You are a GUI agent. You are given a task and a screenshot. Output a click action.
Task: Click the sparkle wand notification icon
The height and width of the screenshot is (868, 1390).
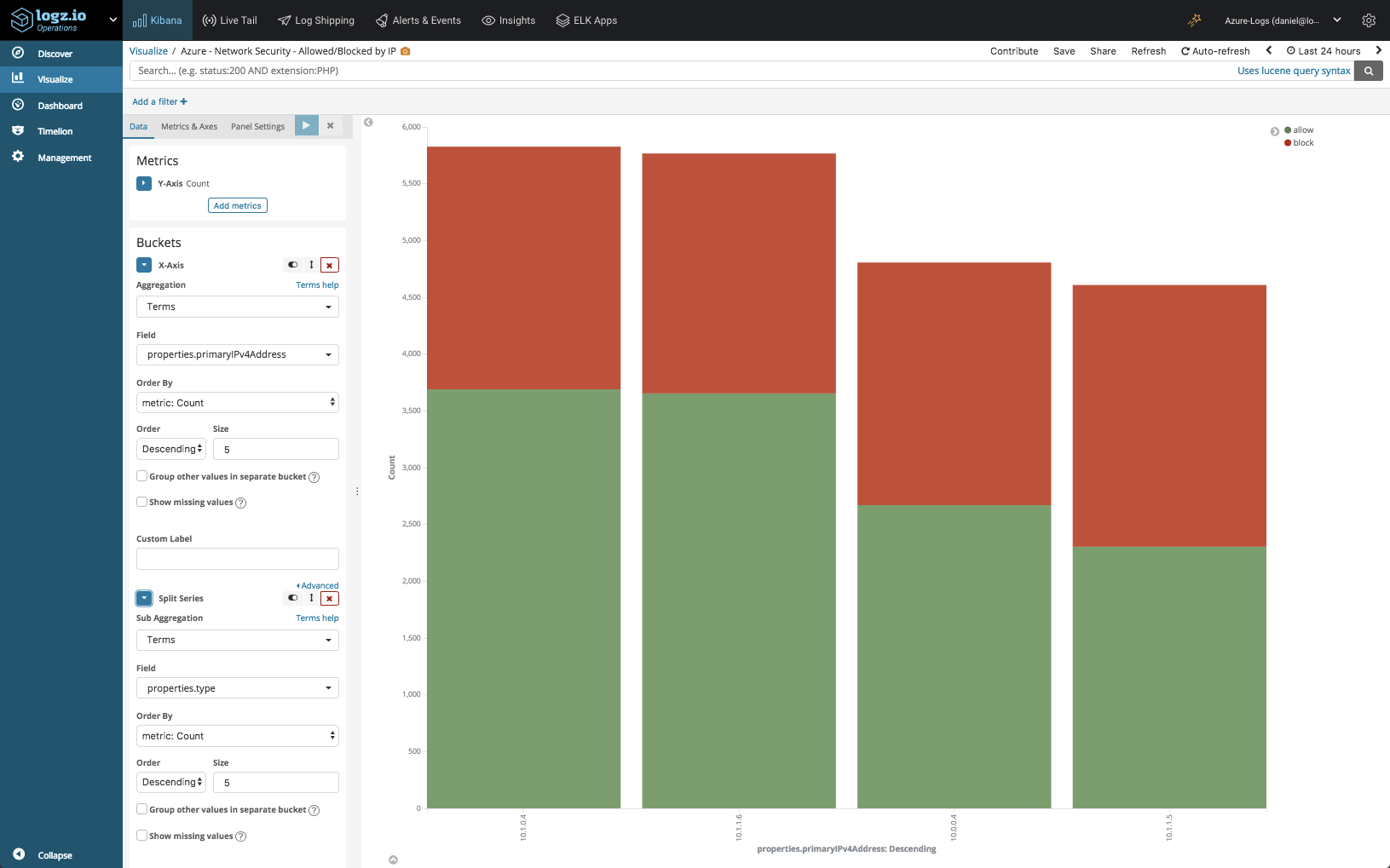1194,20
